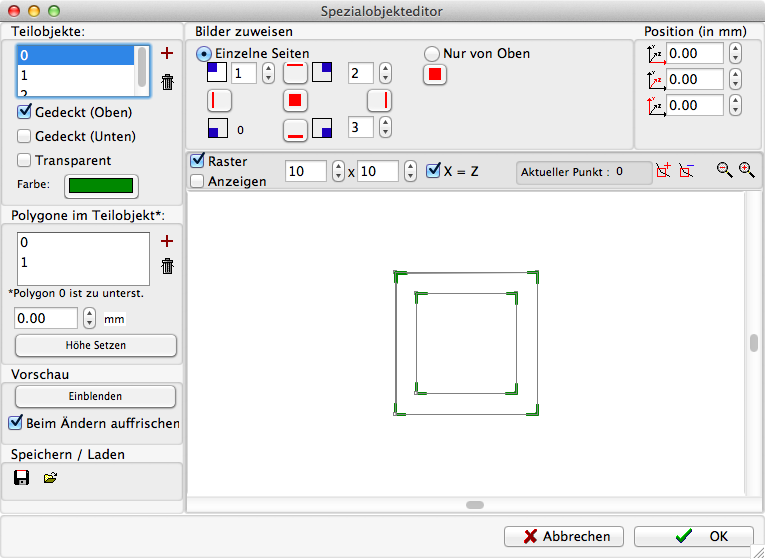
Task: Click the open folder load icon
Action: pos(50,478)
